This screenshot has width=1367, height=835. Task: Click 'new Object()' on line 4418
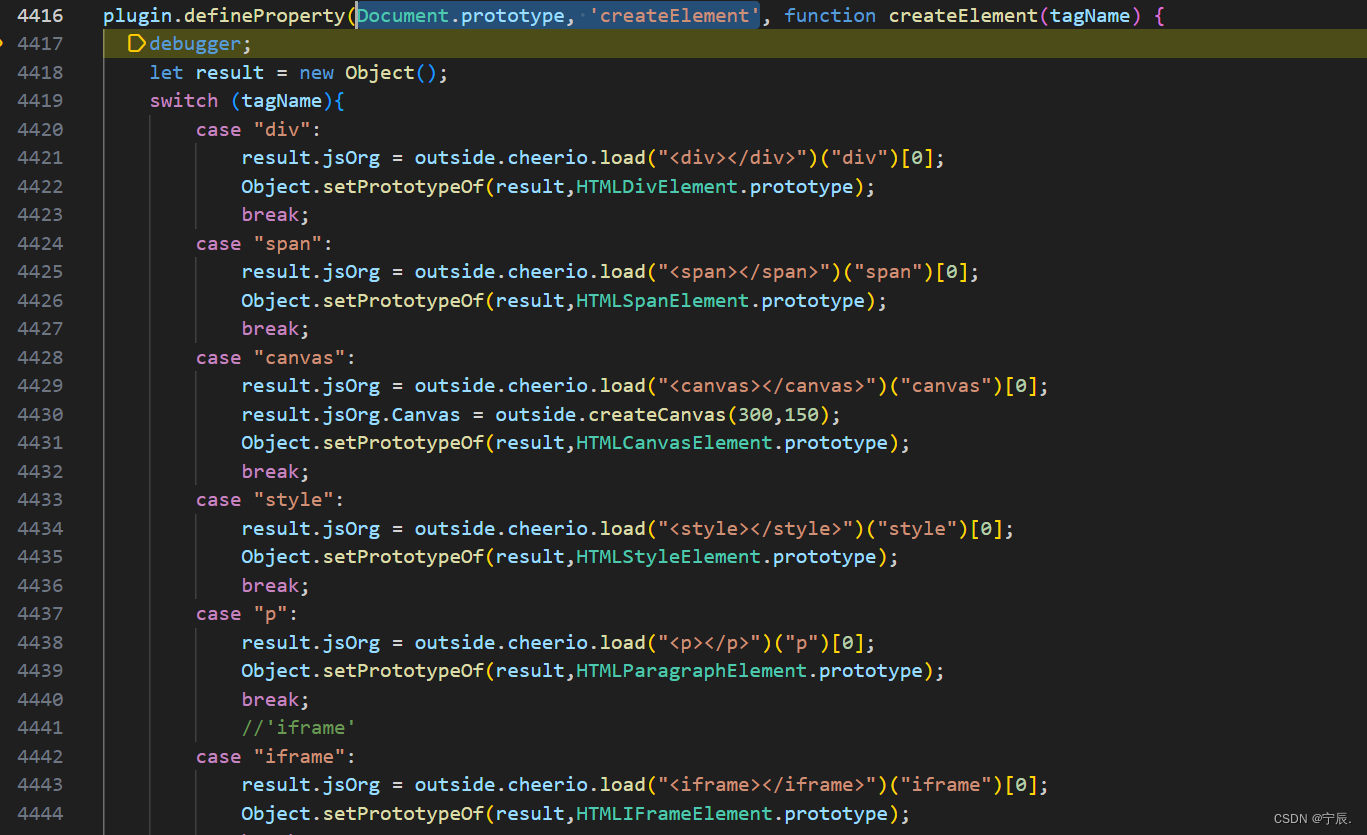point(374,73)
